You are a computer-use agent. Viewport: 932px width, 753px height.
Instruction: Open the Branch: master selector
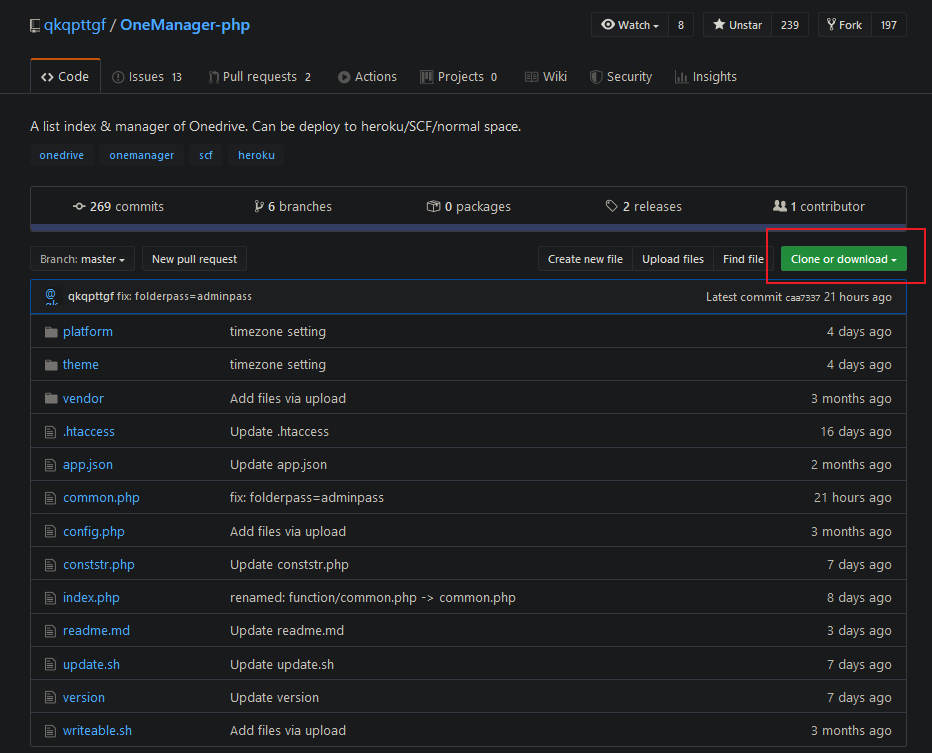point(82,259)
